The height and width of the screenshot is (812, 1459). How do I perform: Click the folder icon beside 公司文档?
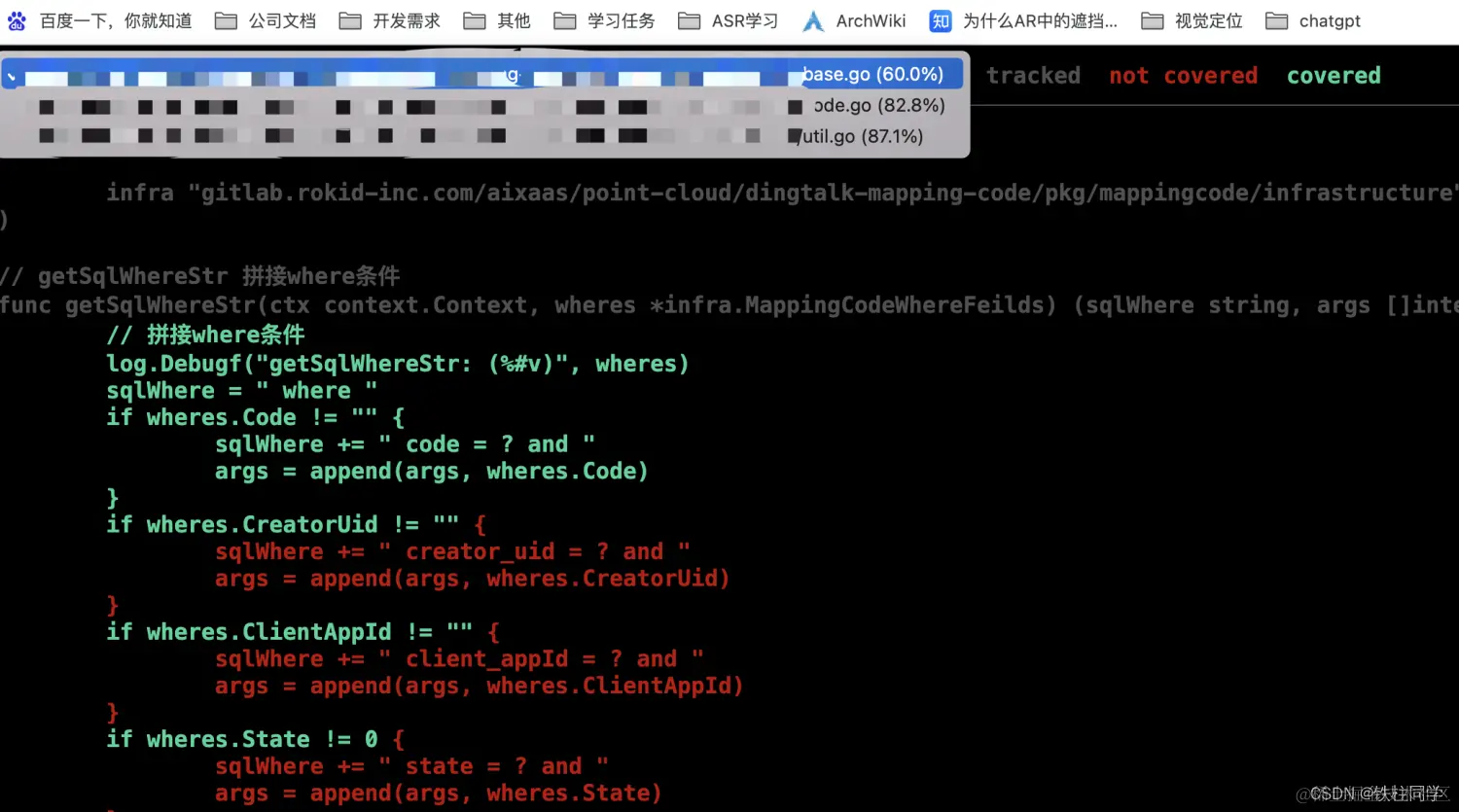(x=226, y=20)
